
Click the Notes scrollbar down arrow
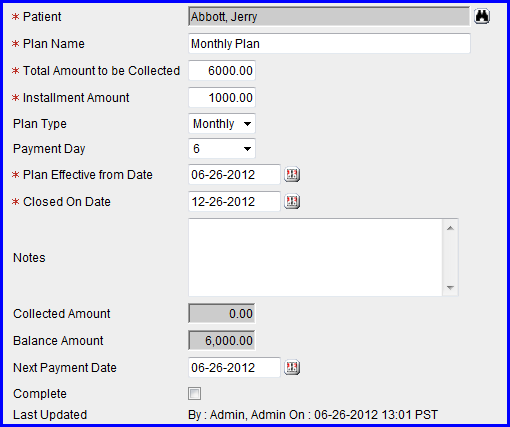[450, 287]
